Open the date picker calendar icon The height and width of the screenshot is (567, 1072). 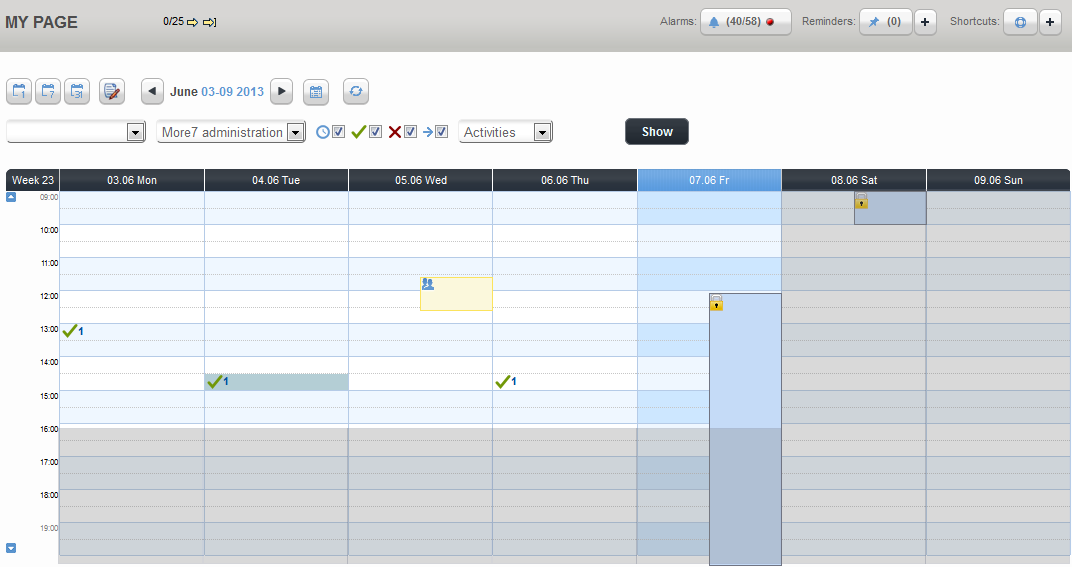(316, 91)
